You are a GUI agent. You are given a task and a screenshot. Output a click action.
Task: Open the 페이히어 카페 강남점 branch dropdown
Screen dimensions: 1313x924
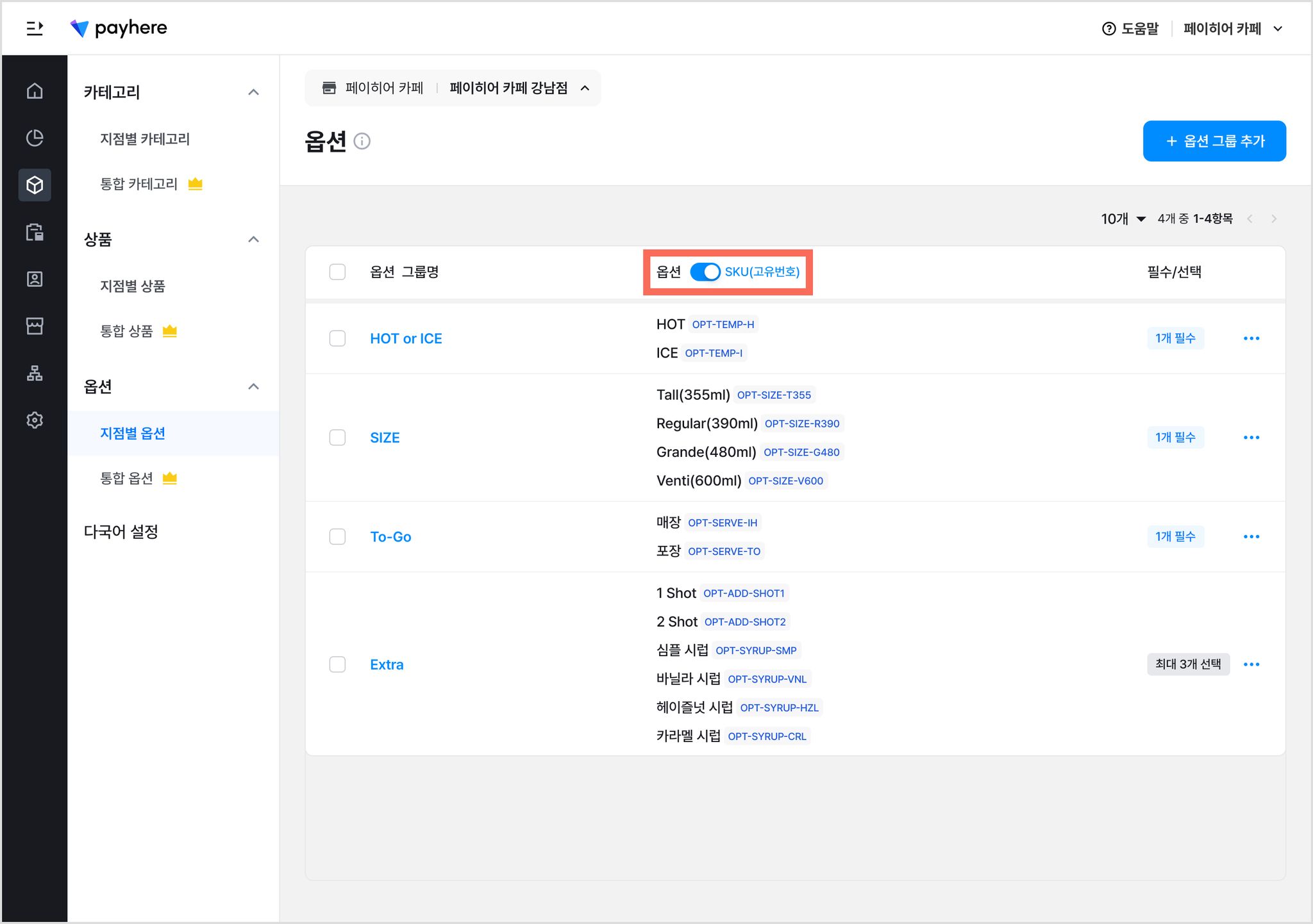click(x=520, y=88)
